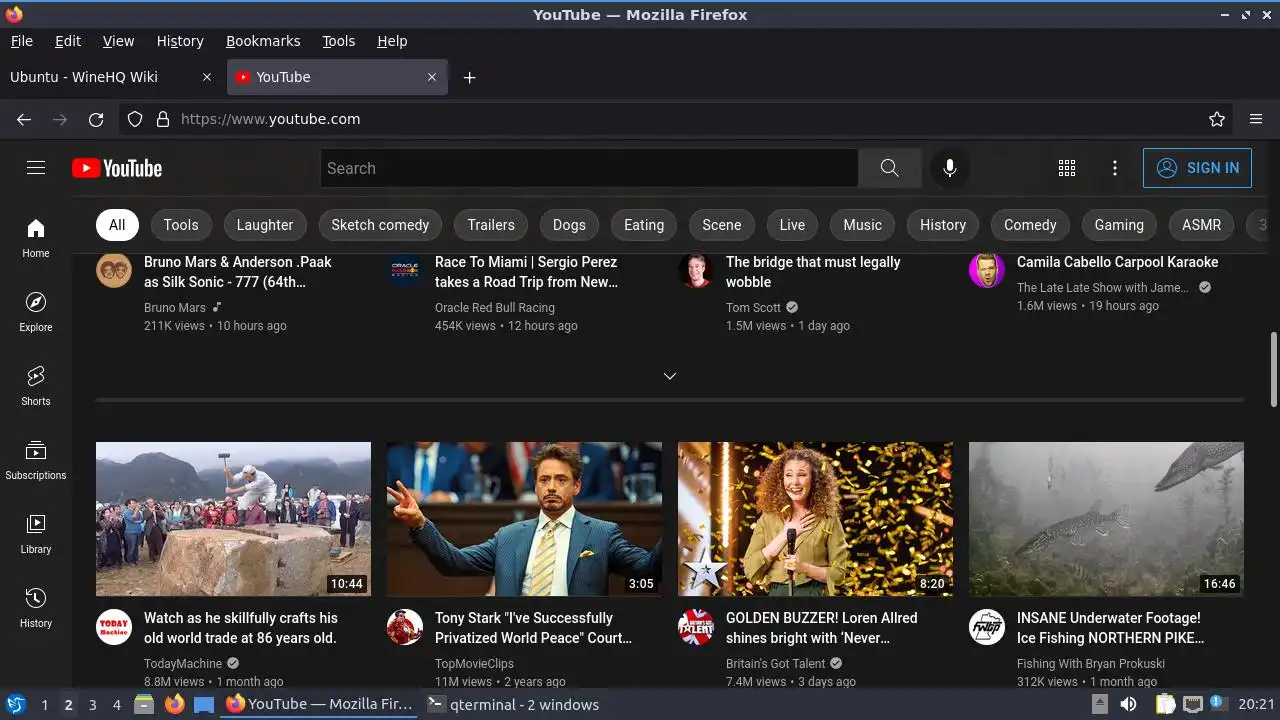
Task: Bookmark this page with star icon
Action: [1217, 119]
